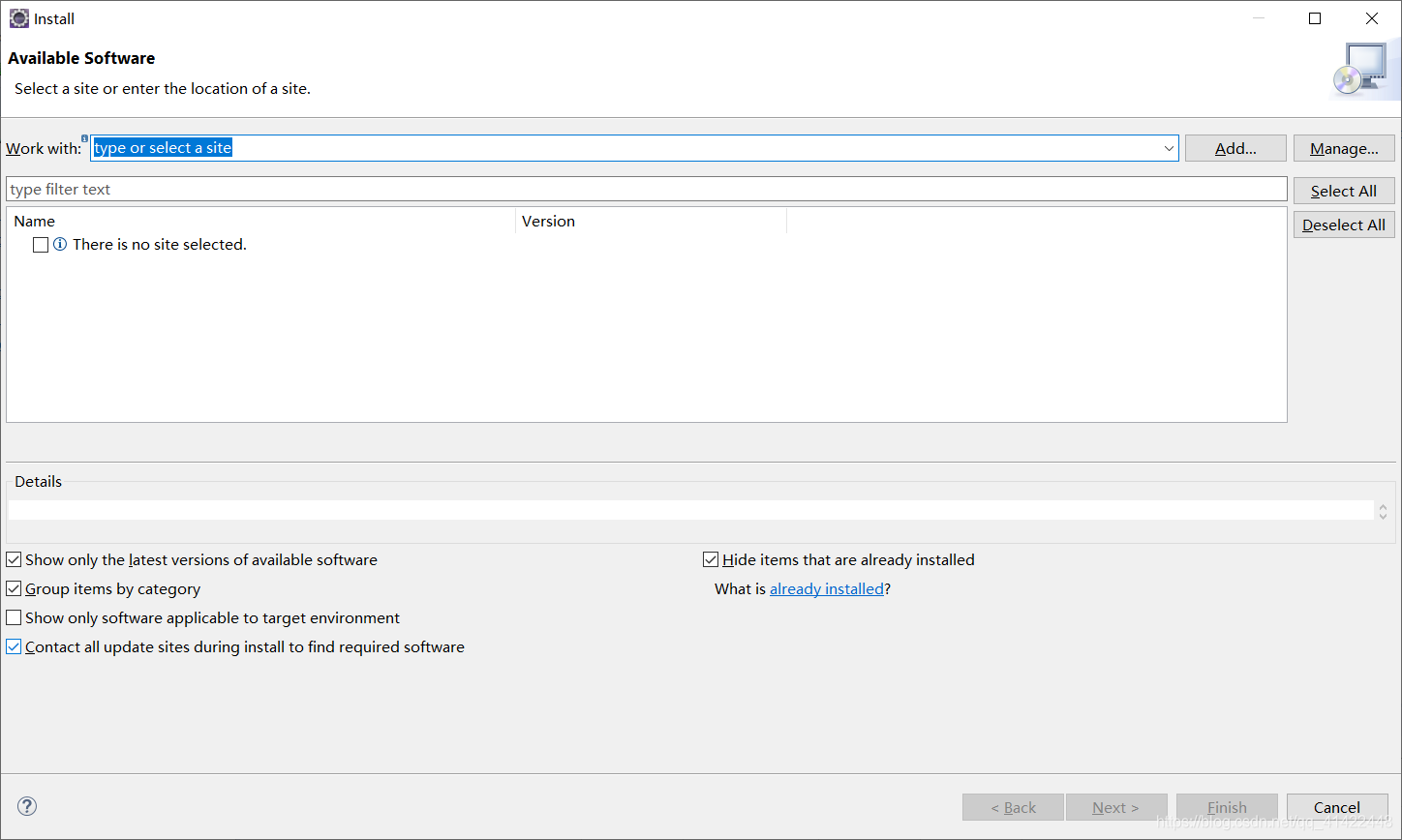Open the Manage... sites button
This screenshot has width=1402, height=840.
[1344, 148]
